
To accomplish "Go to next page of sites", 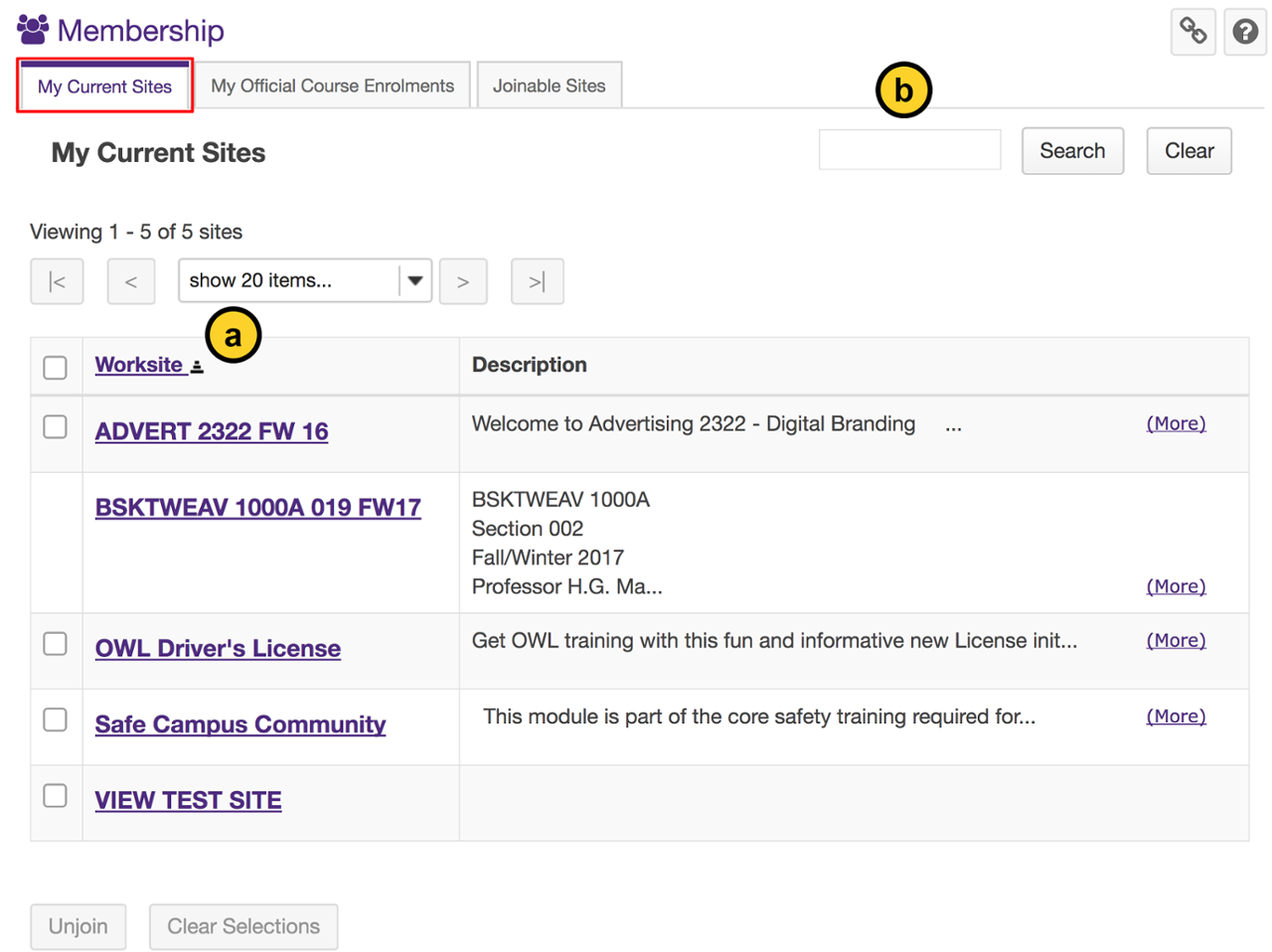I will [x=463, y=281].
